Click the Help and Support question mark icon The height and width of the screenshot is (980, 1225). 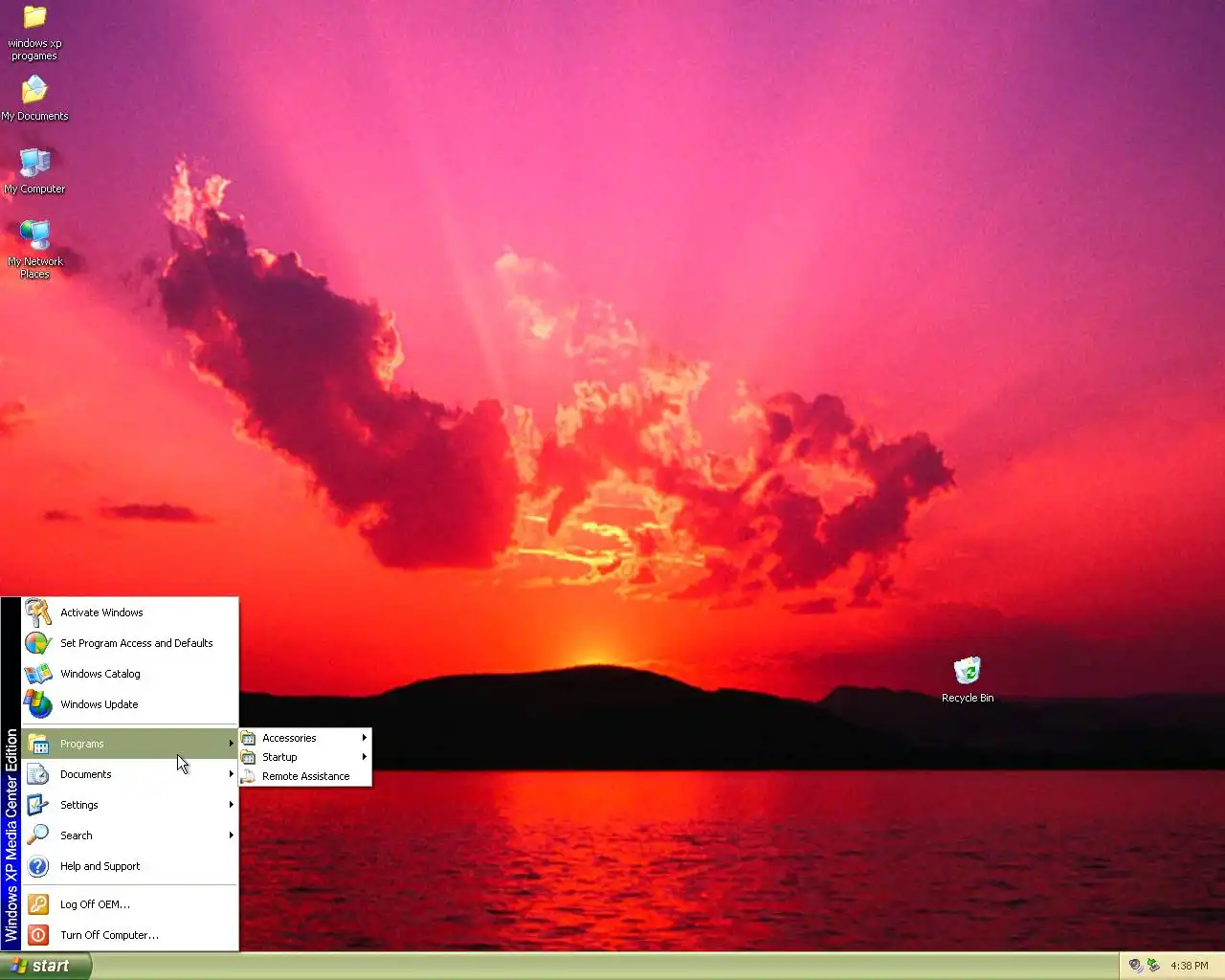(38, 866)
